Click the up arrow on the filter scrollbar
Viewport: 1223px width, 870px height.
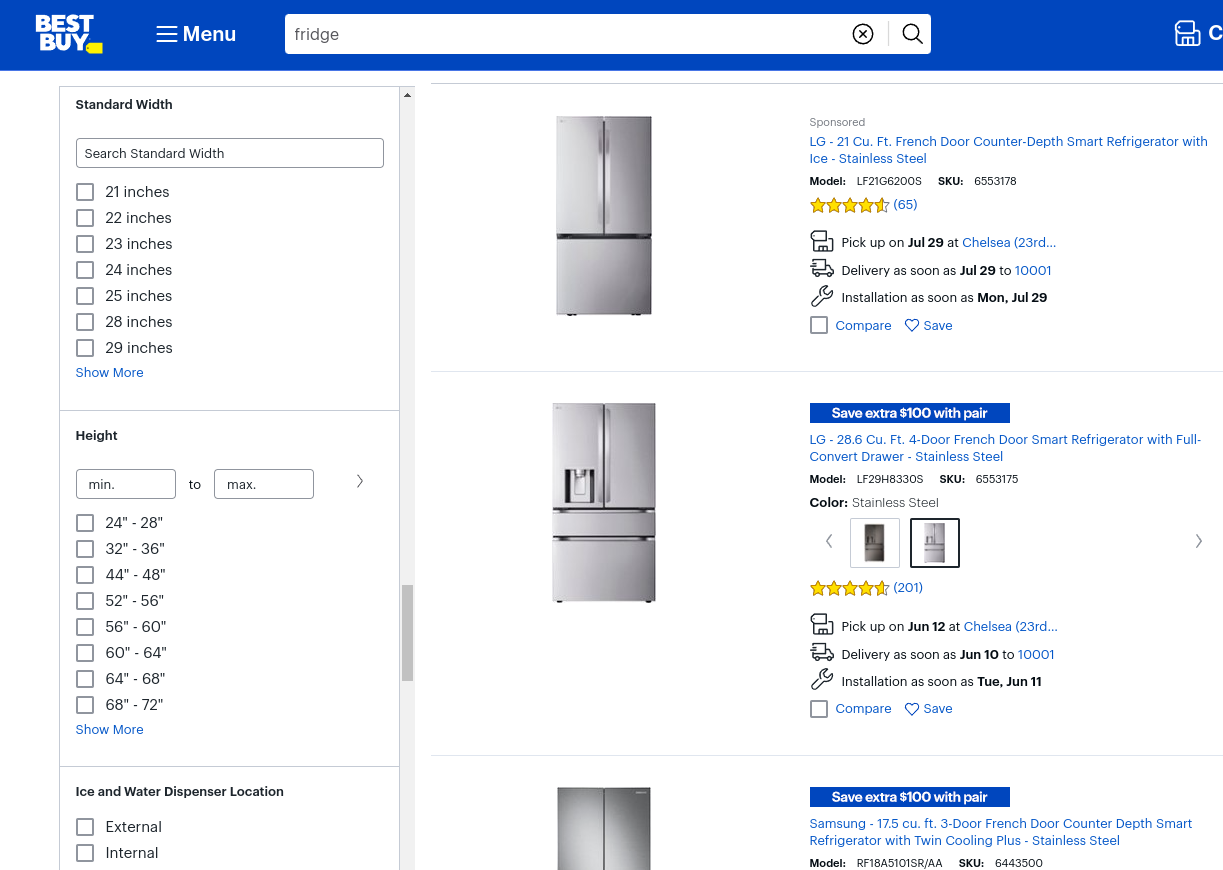point(407,96)
